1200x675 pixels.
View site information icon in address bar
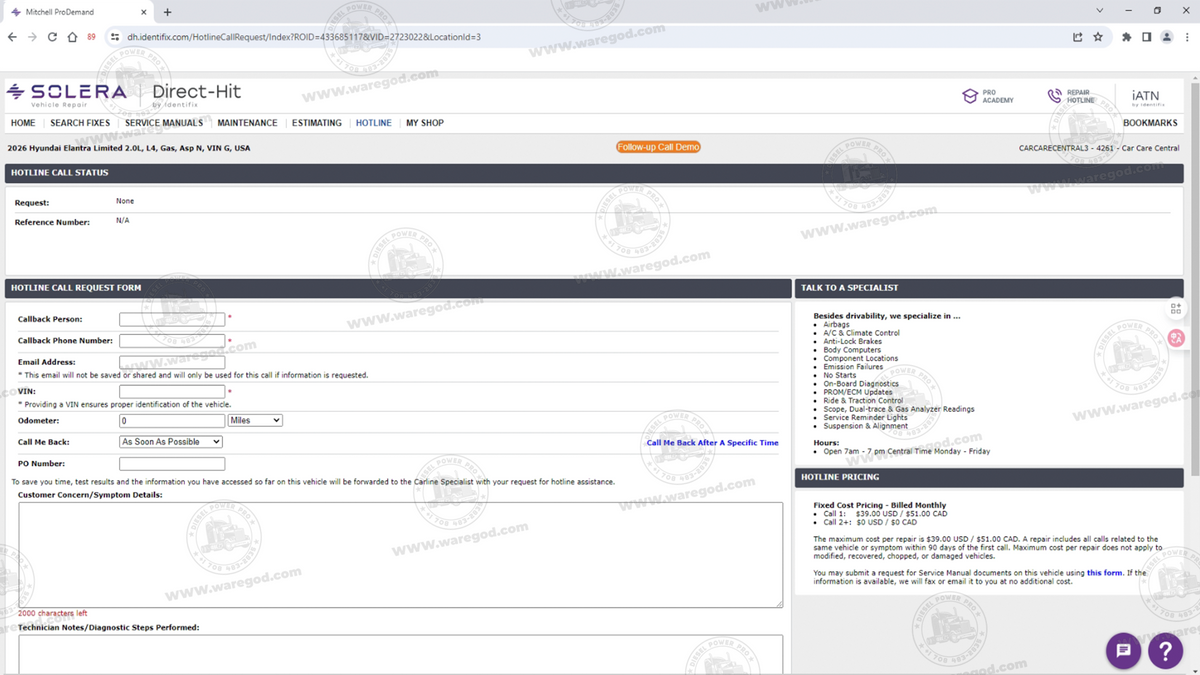115,37
